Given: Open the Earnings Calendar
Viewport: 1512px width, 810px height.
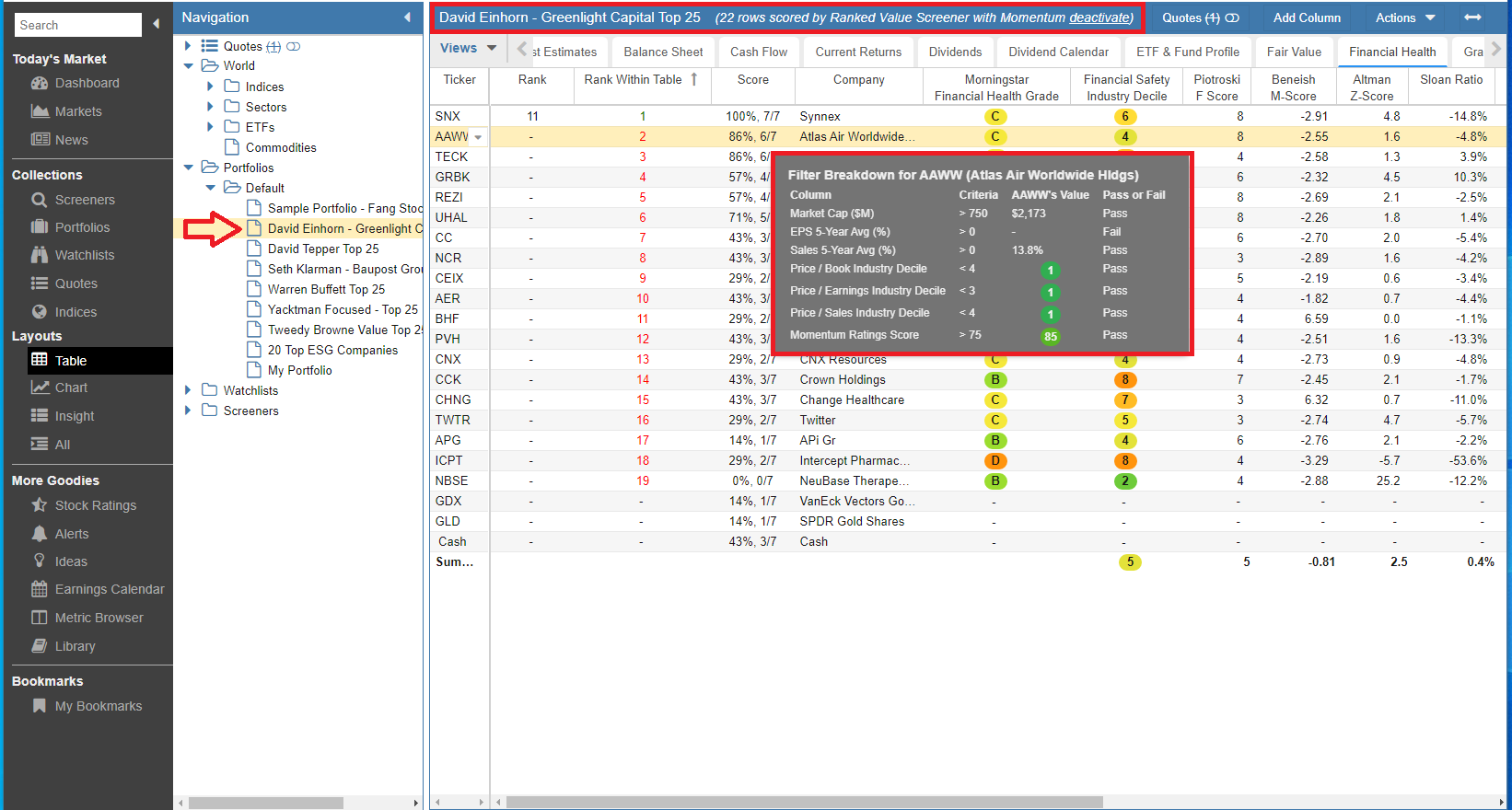Looking at the screenshot, I should click(110, 589).
